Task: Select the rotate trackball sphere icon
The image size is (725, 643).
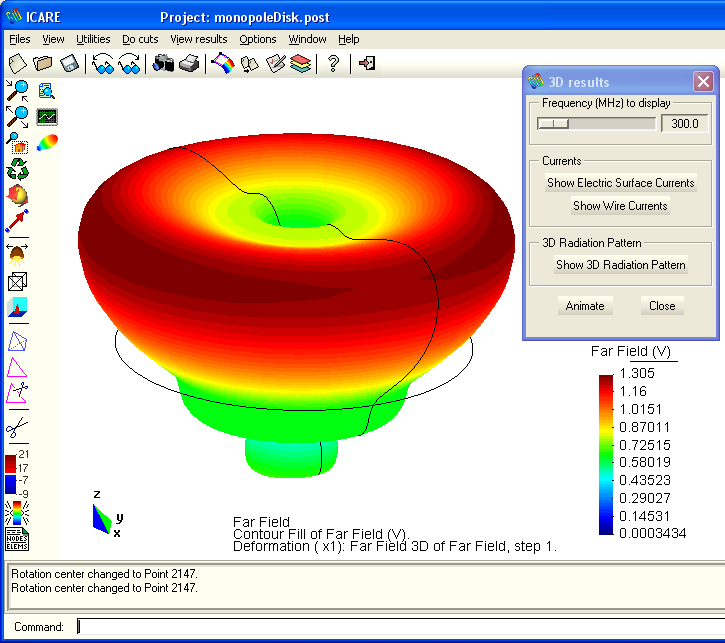Action: (18, 195)
